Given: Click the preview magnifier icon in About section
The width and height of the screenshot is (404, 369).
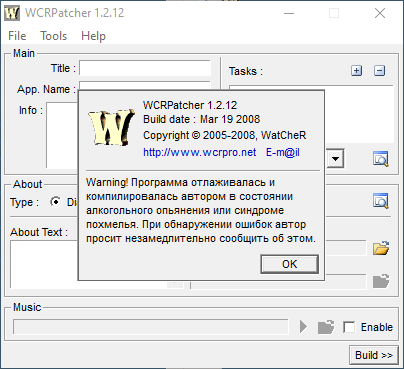Looking at the screenshot, I should 380,201.
